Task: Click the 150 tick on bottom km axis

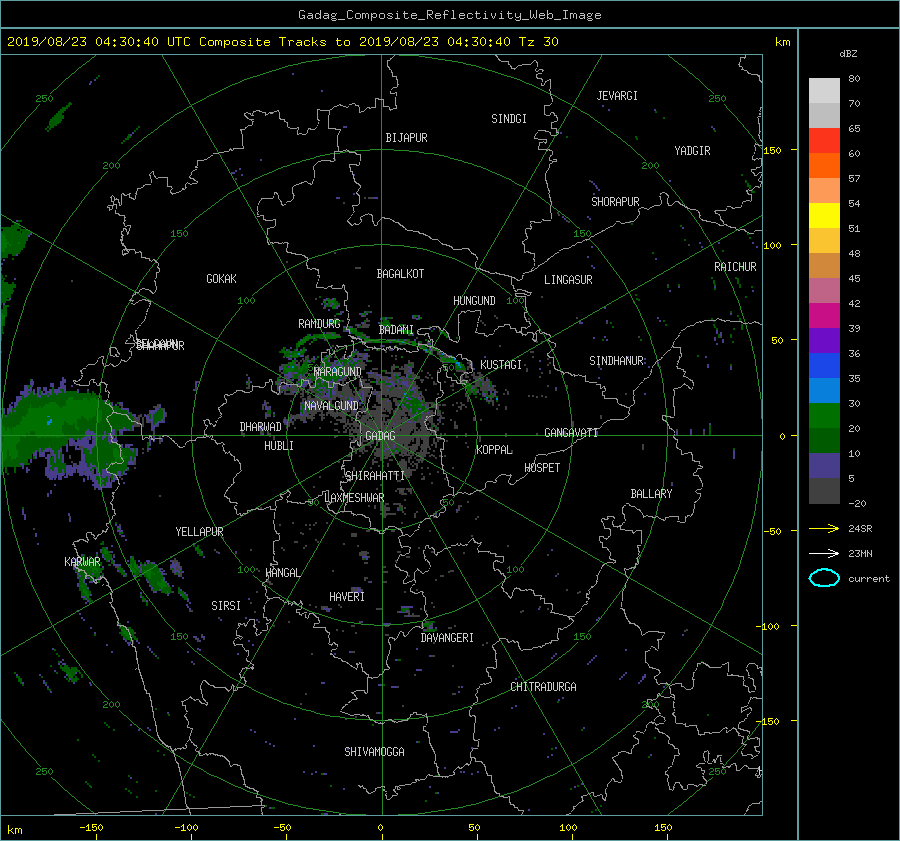Action: pos(663,828)
